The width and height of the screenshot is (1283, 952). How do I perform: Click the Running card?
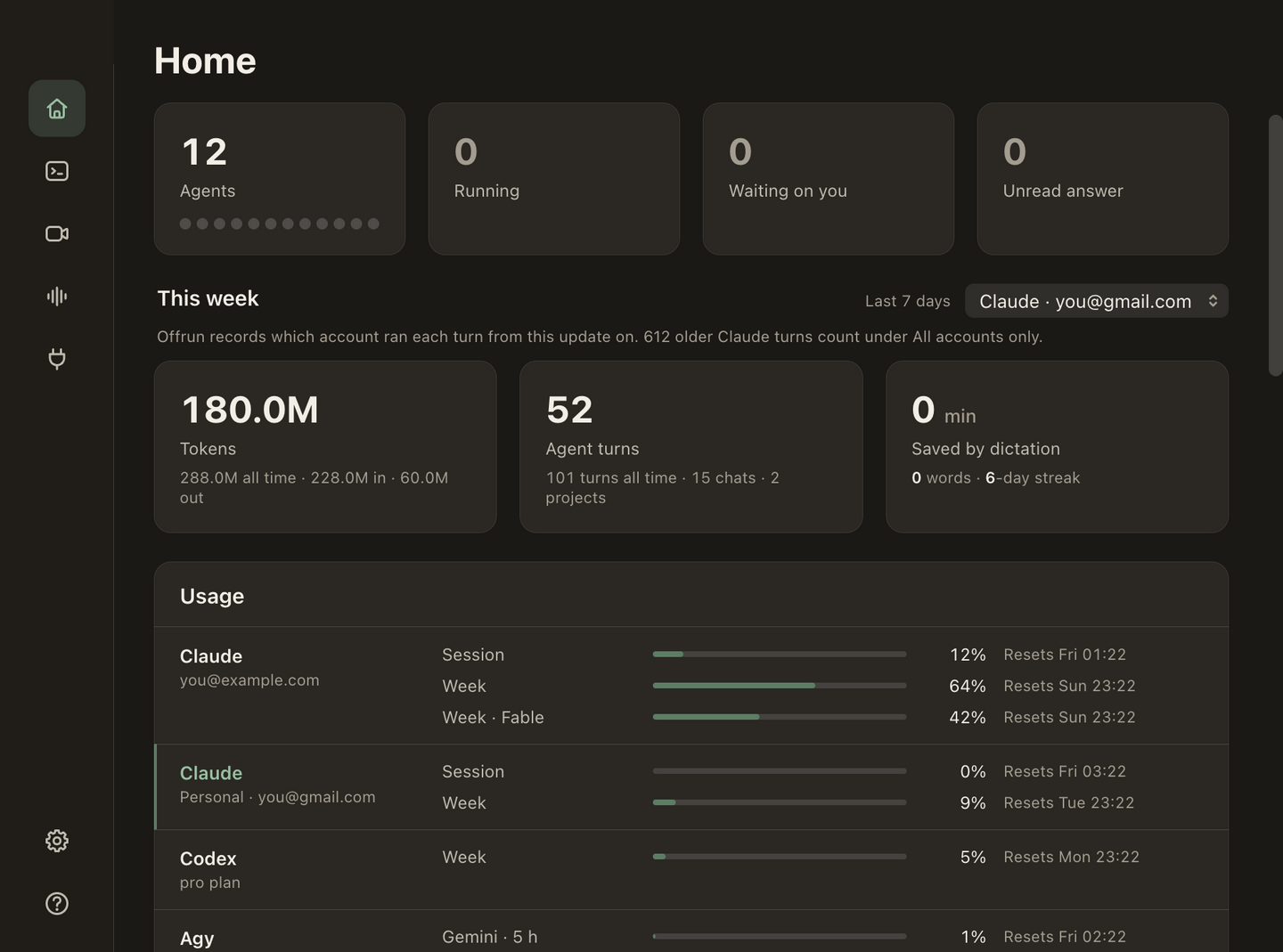[554, 179]
